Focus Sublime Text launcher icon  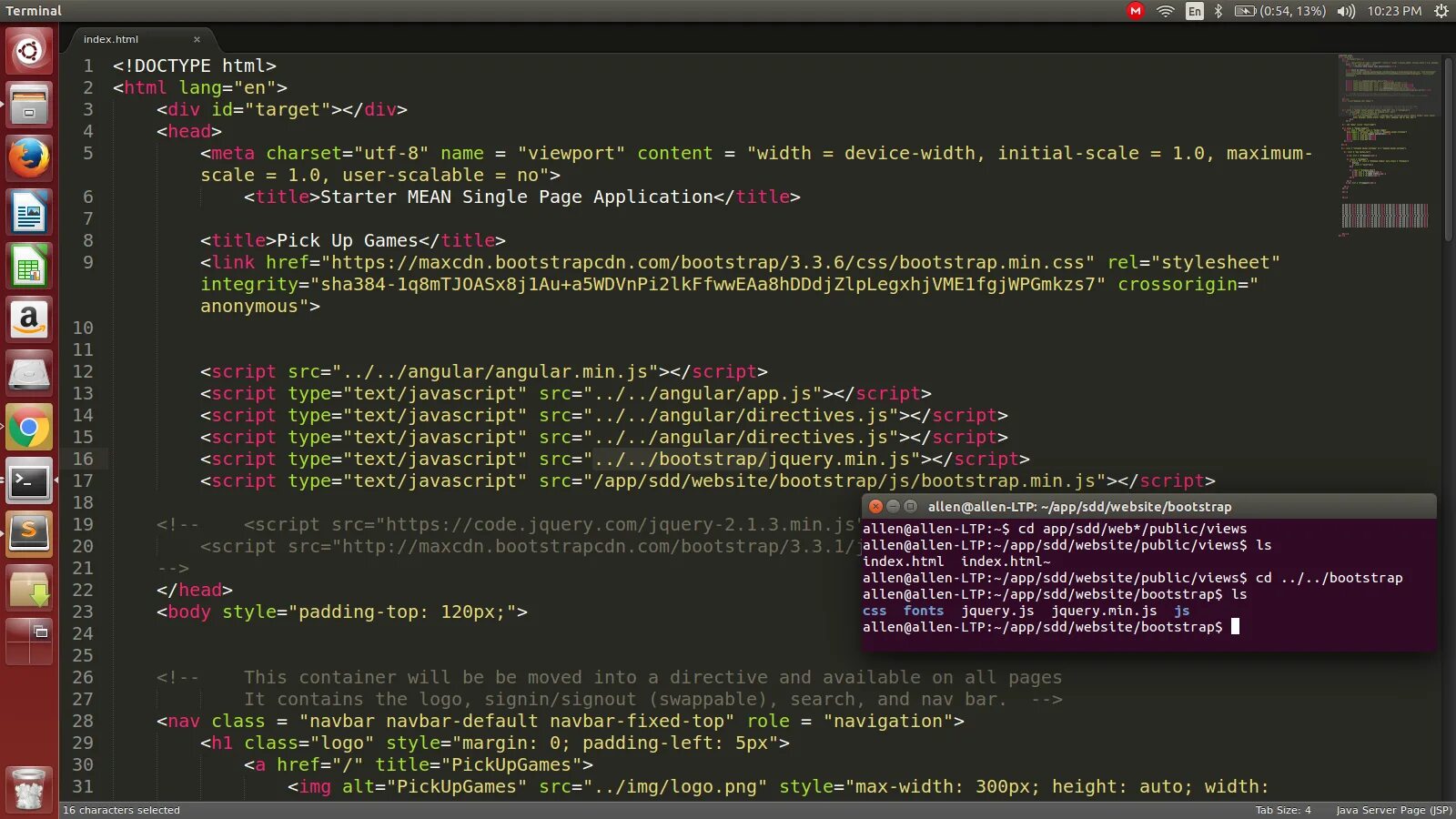pos(29,534)
